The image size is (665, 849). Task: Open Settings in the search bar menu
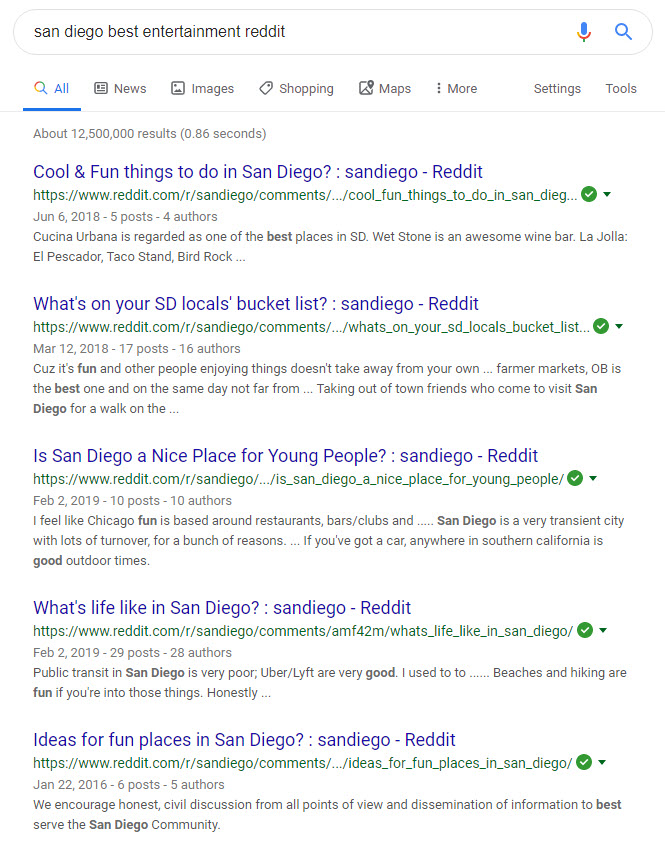coord(557,88)
